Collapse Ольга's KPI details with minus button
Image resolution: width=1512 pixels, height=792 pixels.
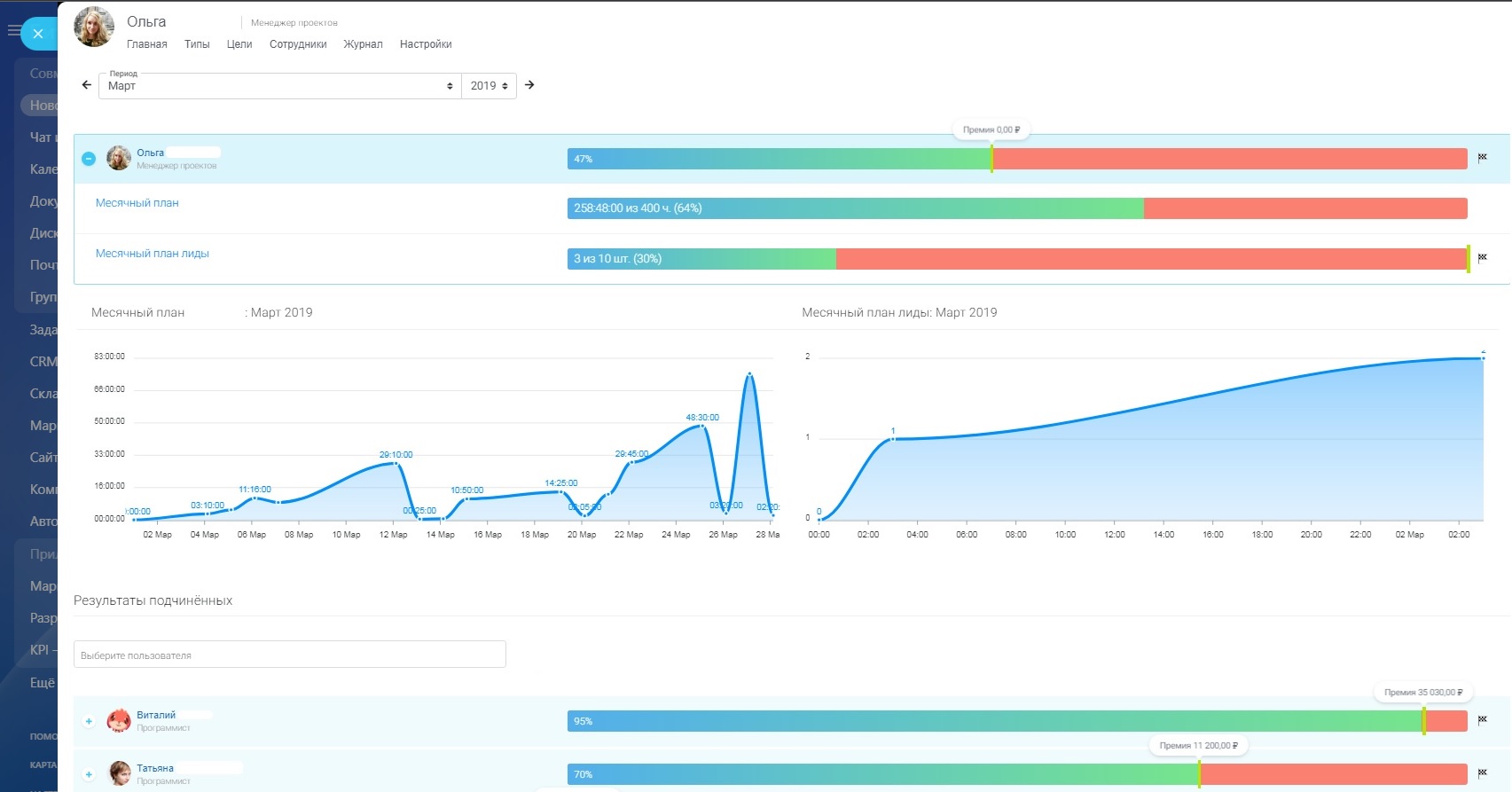(89, 159)
